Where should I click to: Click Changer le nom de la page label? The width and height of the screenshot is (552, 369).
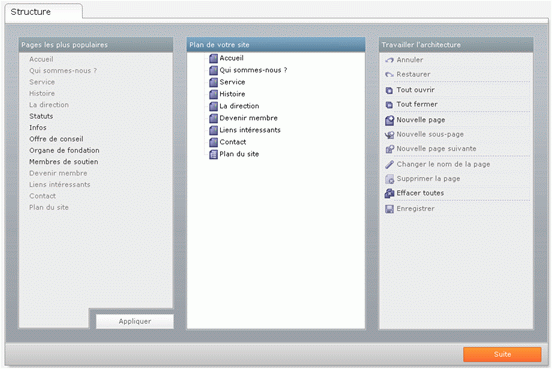443,164
